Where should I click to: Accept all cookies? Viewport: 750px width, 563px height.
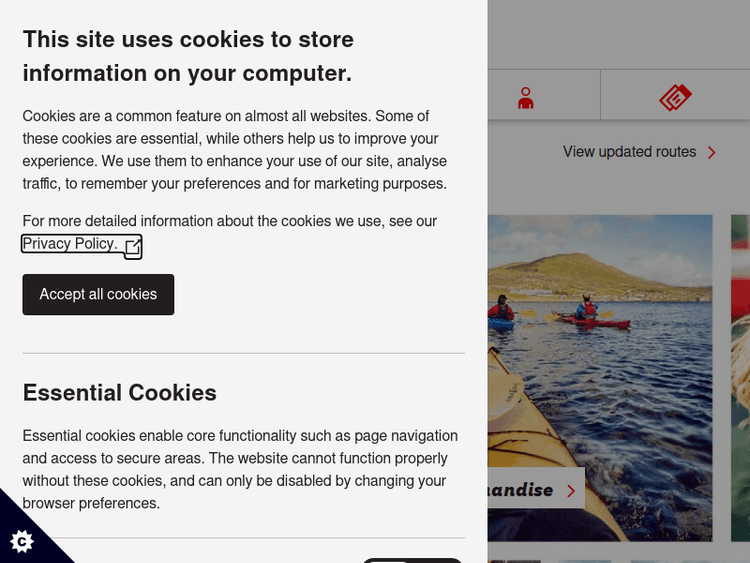tap(98, 294)
